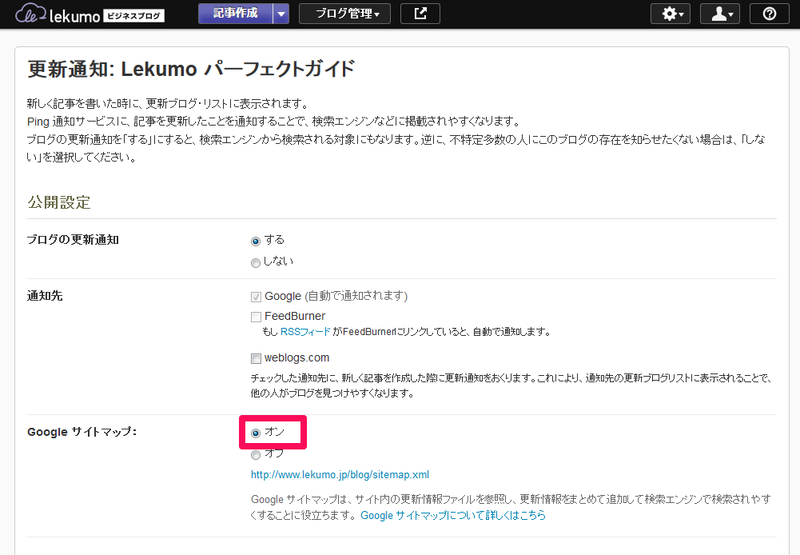Select オフ for Google sitemap
The image size is (800, 555).
click(256, 455)
